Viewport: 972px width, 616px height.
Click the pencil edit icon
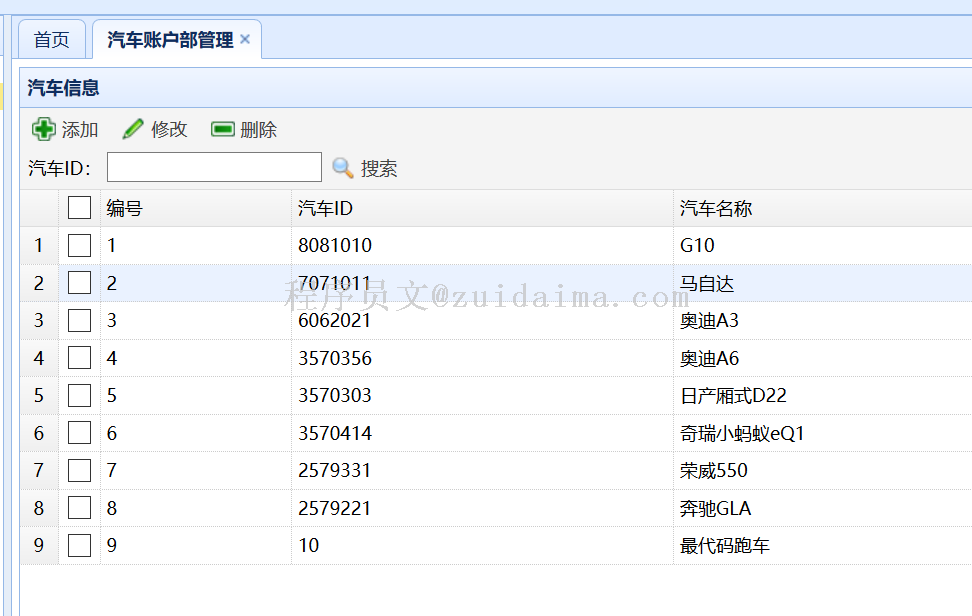(x=133, y=130)
